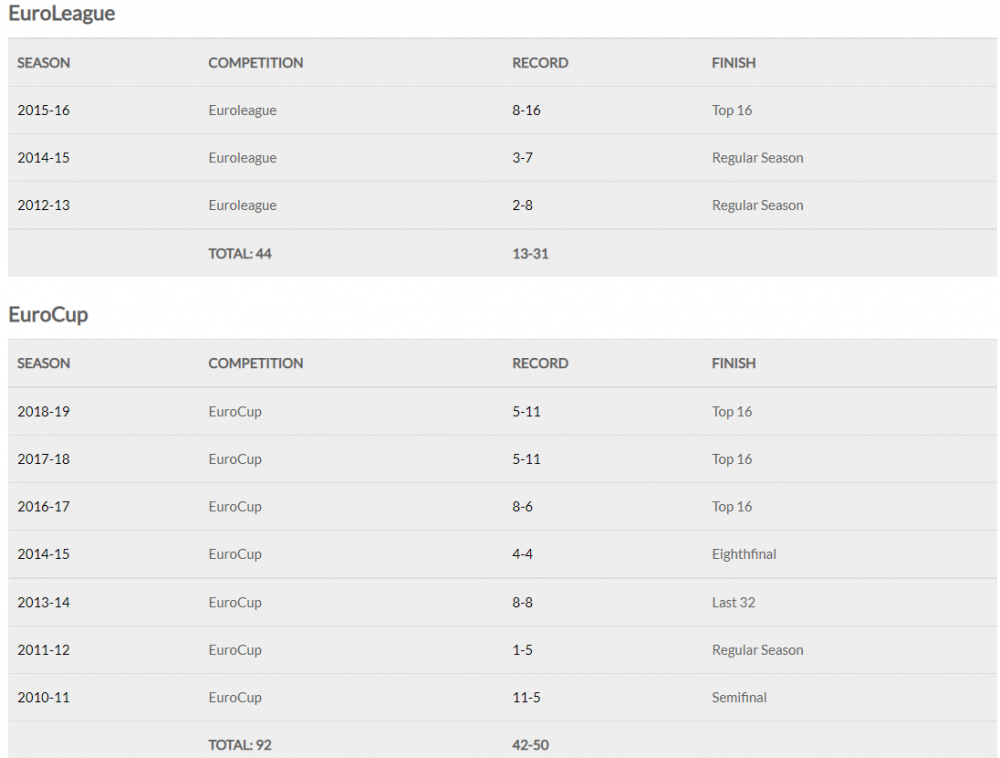Screen dimensions: 1000x758
Task: Open the Euroleague link for 2015-16 season
Action: click(242, 111)
